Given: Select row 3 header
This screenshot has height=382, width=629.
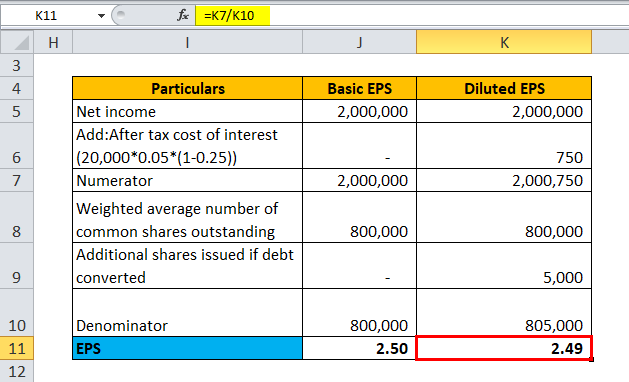Looking at the screenshot, I should point(16,65).
